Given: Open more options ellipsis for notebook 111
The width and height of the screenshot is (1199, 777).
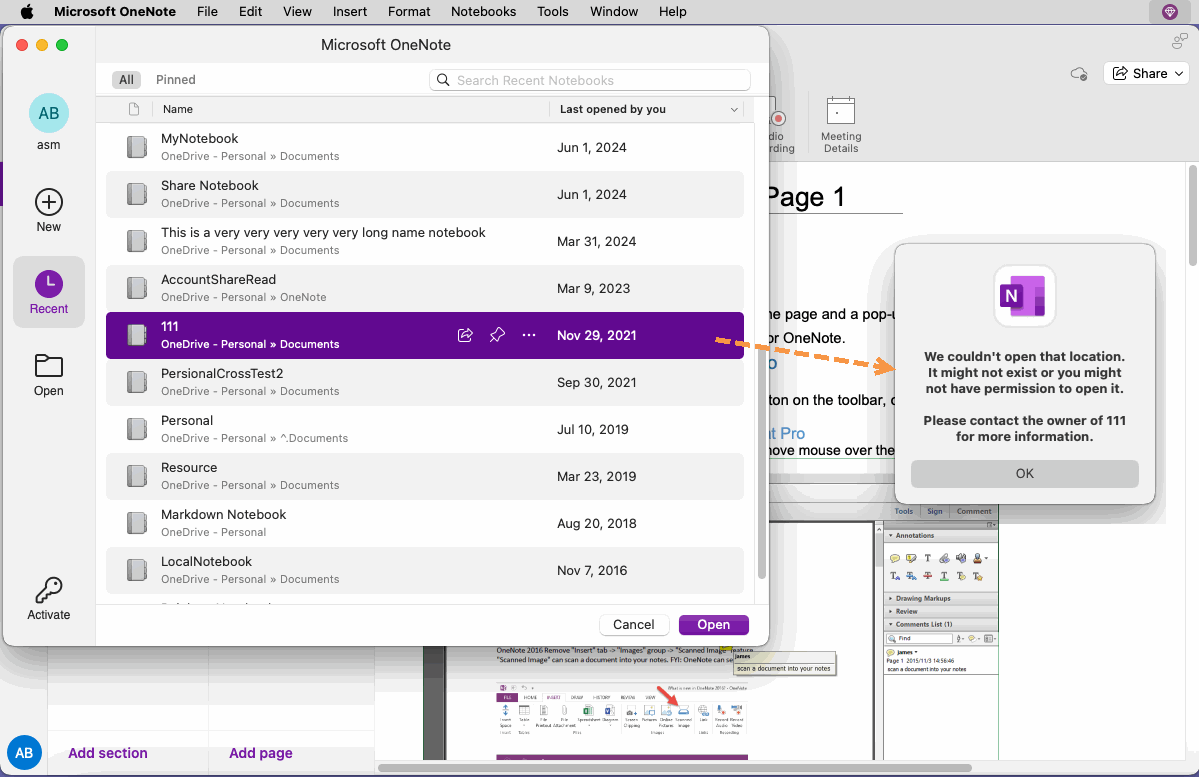Looking at the screenshot, I should tap(529, 335).
